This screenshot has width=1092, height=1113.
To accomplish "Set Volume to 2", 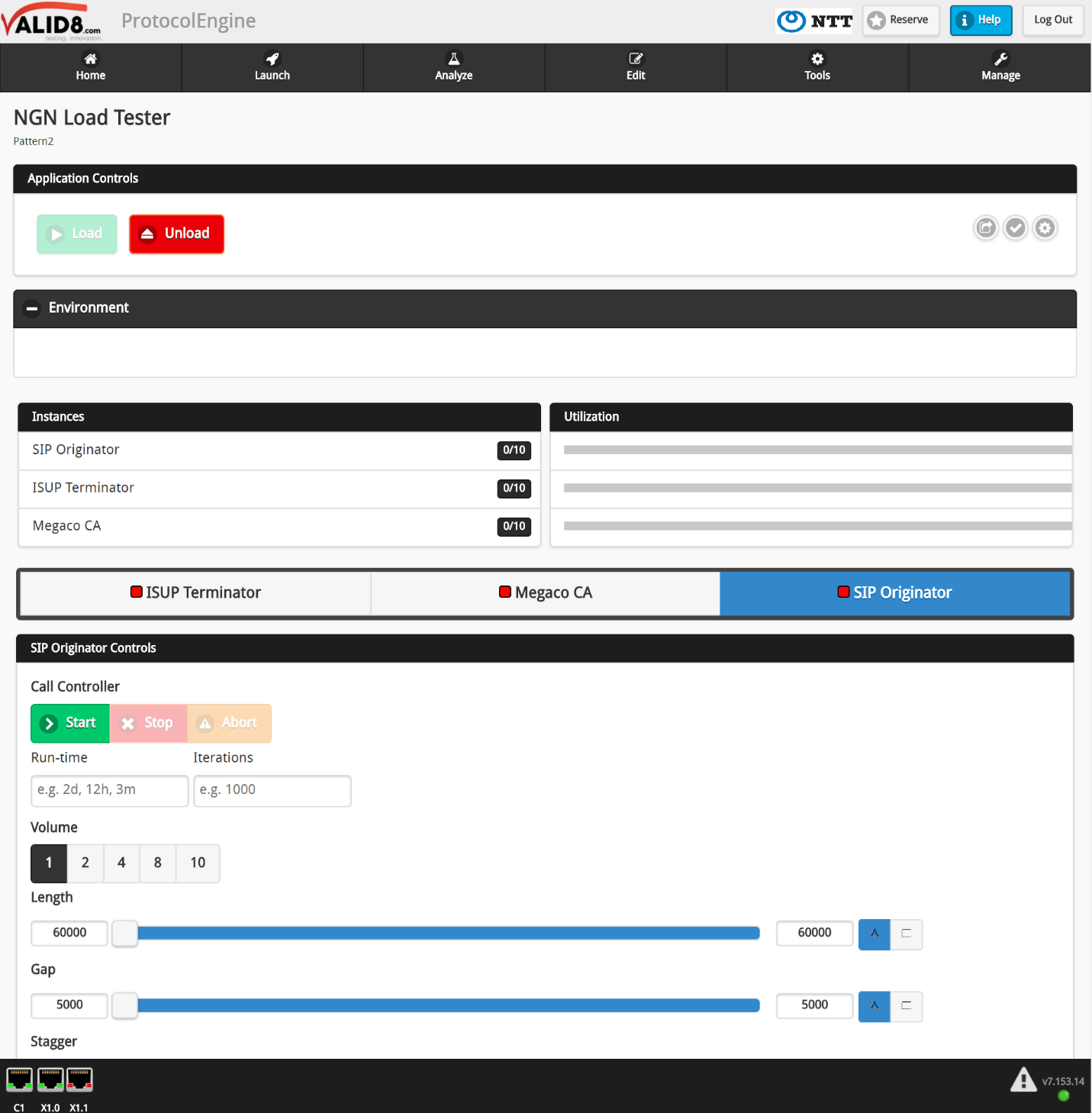I will click(85, 863).
